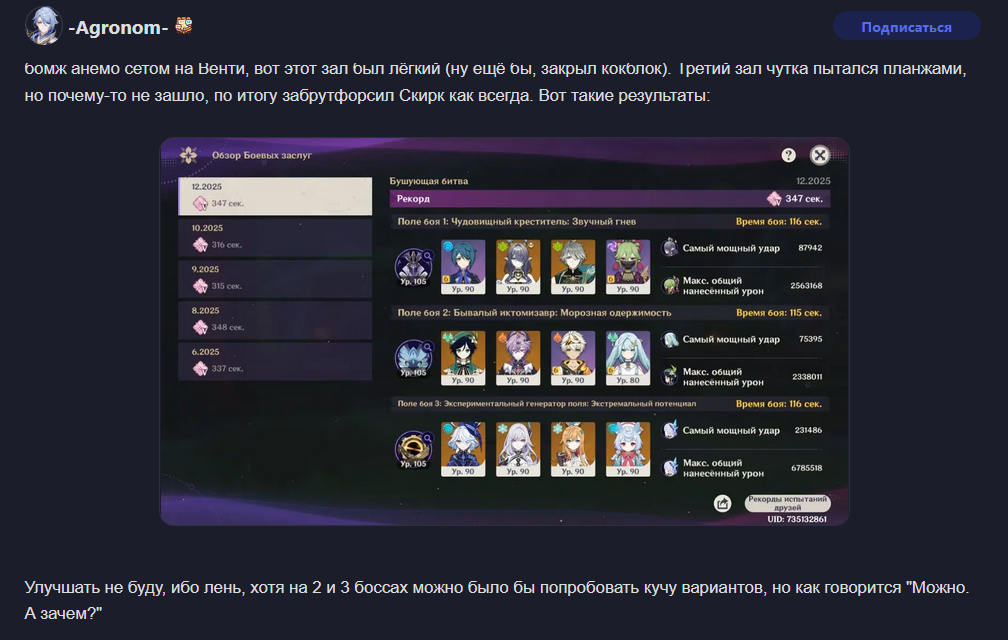
Task: Click the purple Рекорд 347 сек. bar
Action: pos(609,199)
